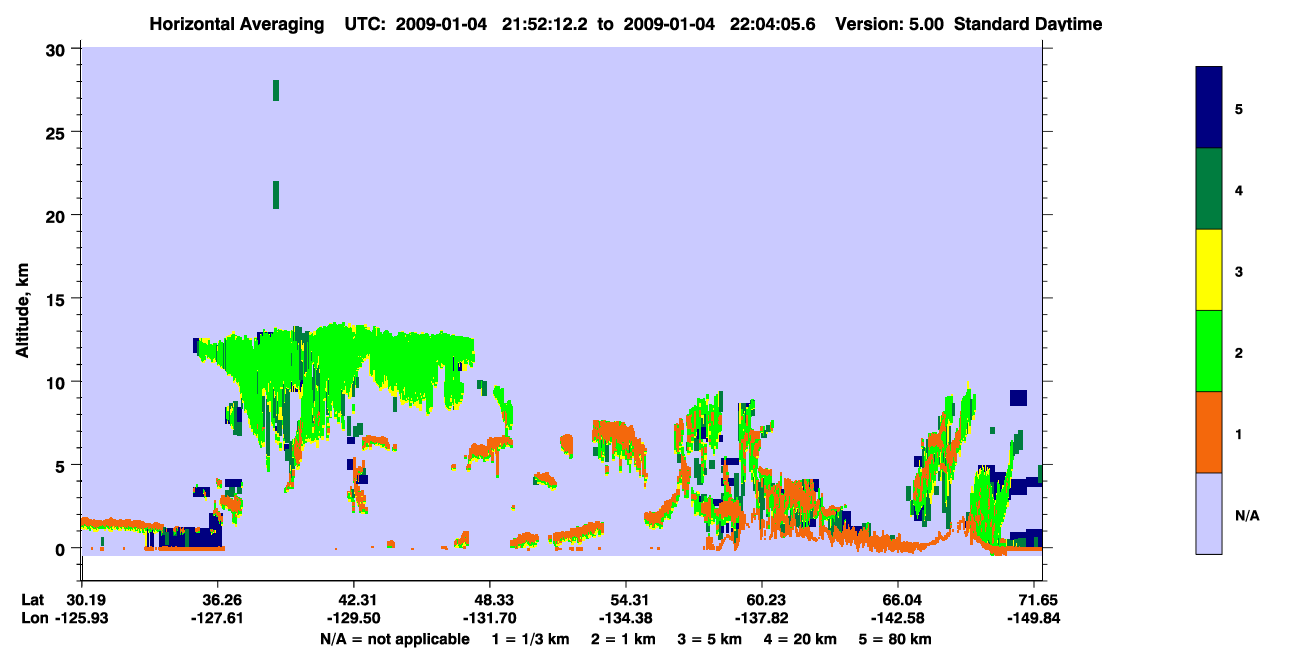Click the 'N/A = not applicable' legend note
The height and width of the screenshot is (667, 1300).
coord(394,639)
